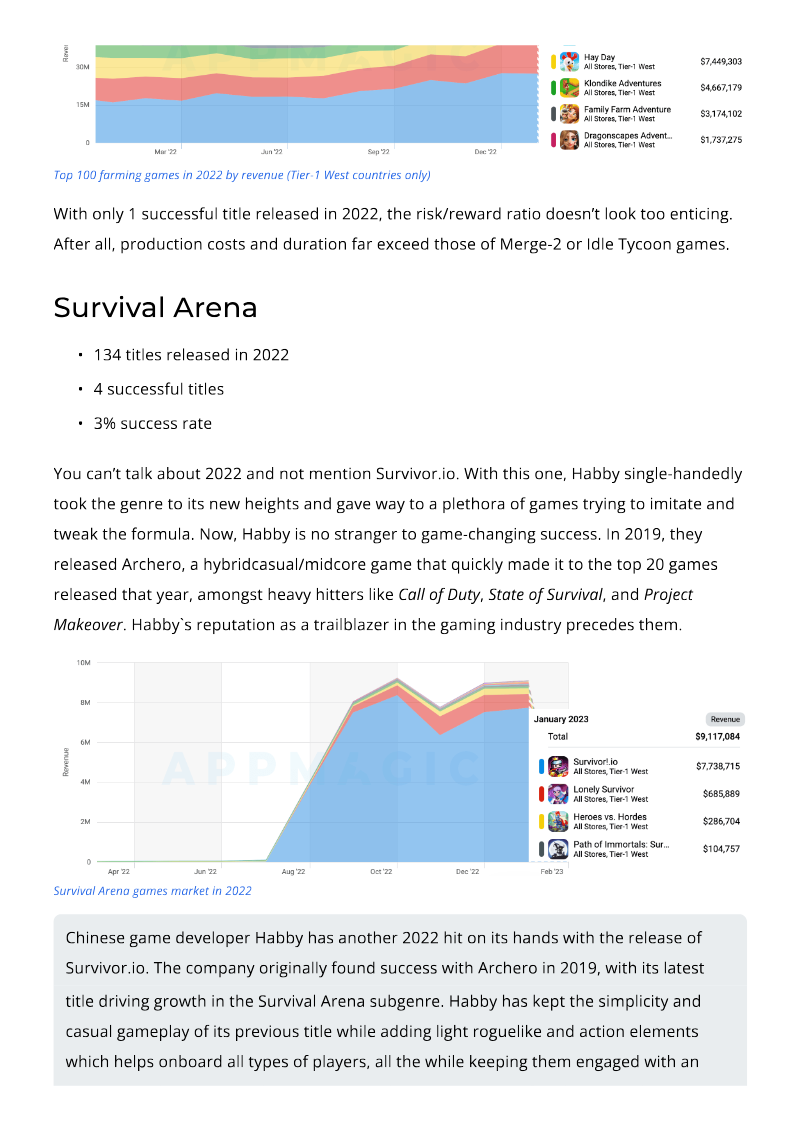Viewport: 800px width, 1131px height.
Task: Click the green Klondike Adventures legend swatch
Action: pos(553,87)
